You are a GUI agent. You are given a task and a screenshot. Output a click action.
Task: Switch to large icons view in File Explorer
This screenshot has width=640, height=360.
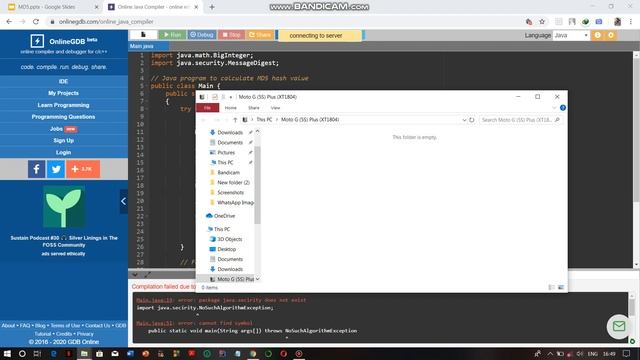coord(561,287)
